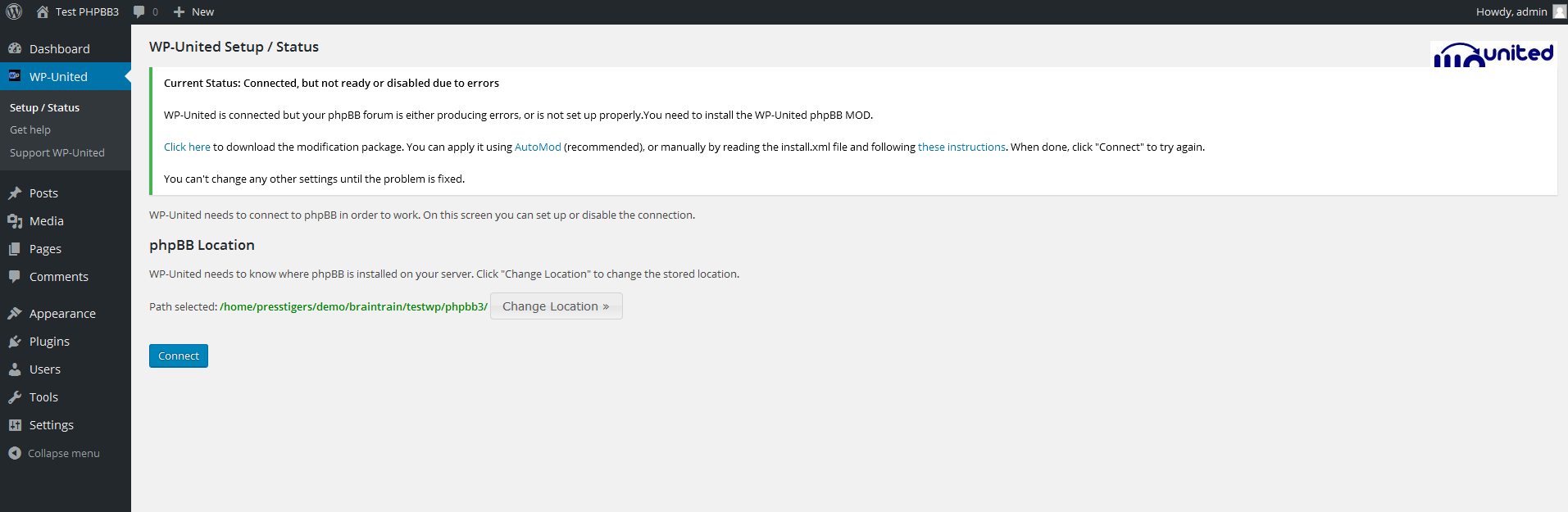Click Collapse menu label
Image resolution: width=1568 pixels, height=512 pixels.
(64, 454)
